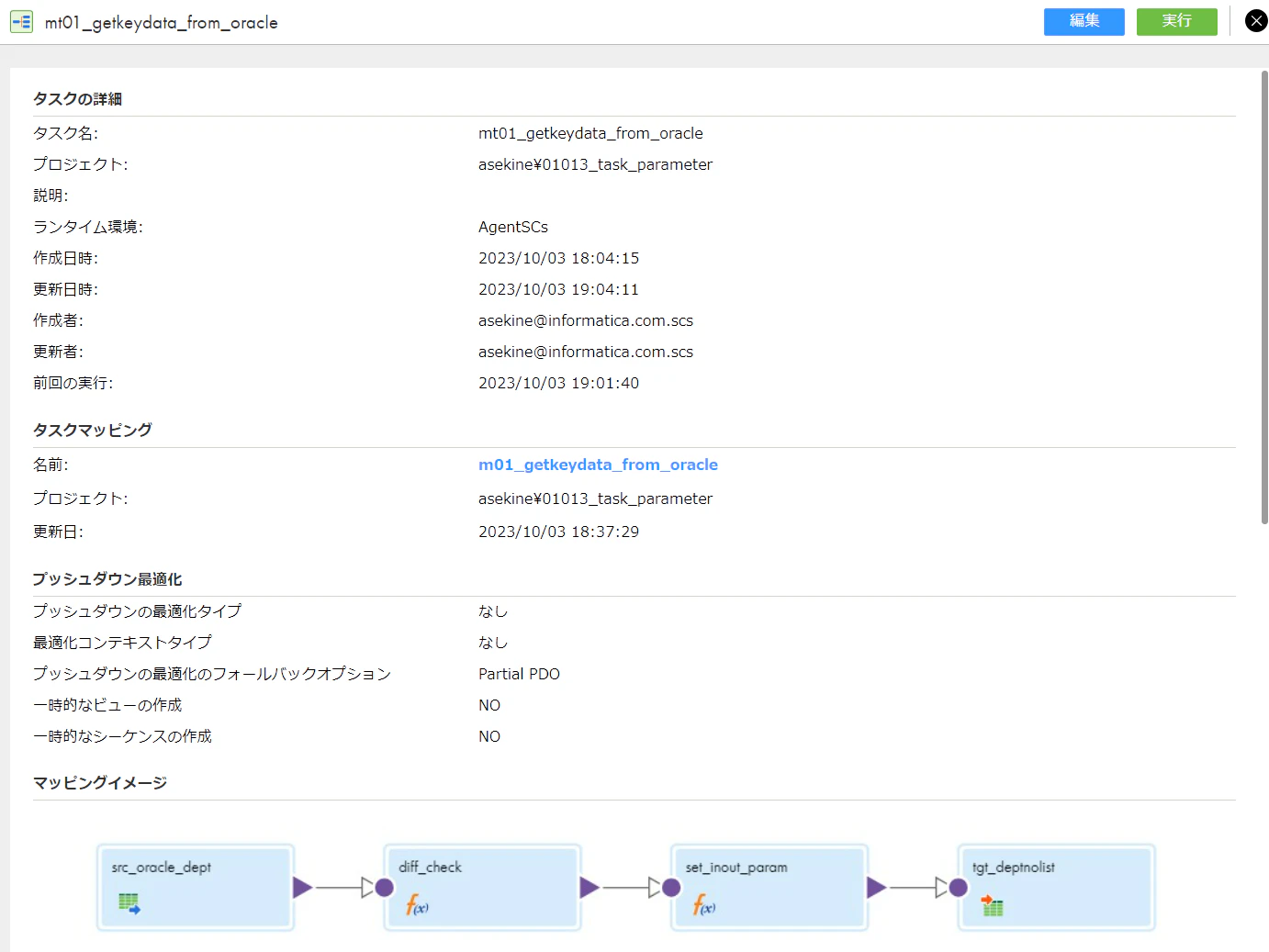Click the mapping update date 2023/10/03 18:37:29
1269x952 pixels.
pos(558,532)
